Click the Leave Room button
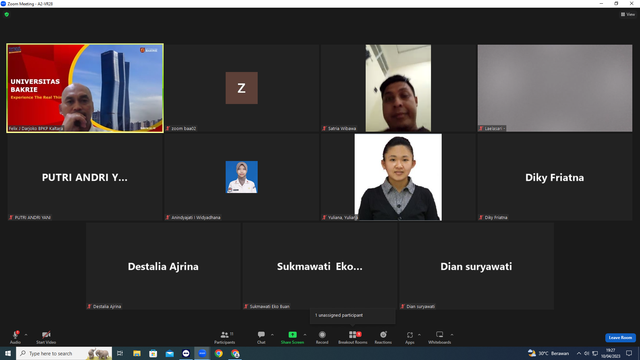This screenshot has width=640, height=360. pos(620,338)
